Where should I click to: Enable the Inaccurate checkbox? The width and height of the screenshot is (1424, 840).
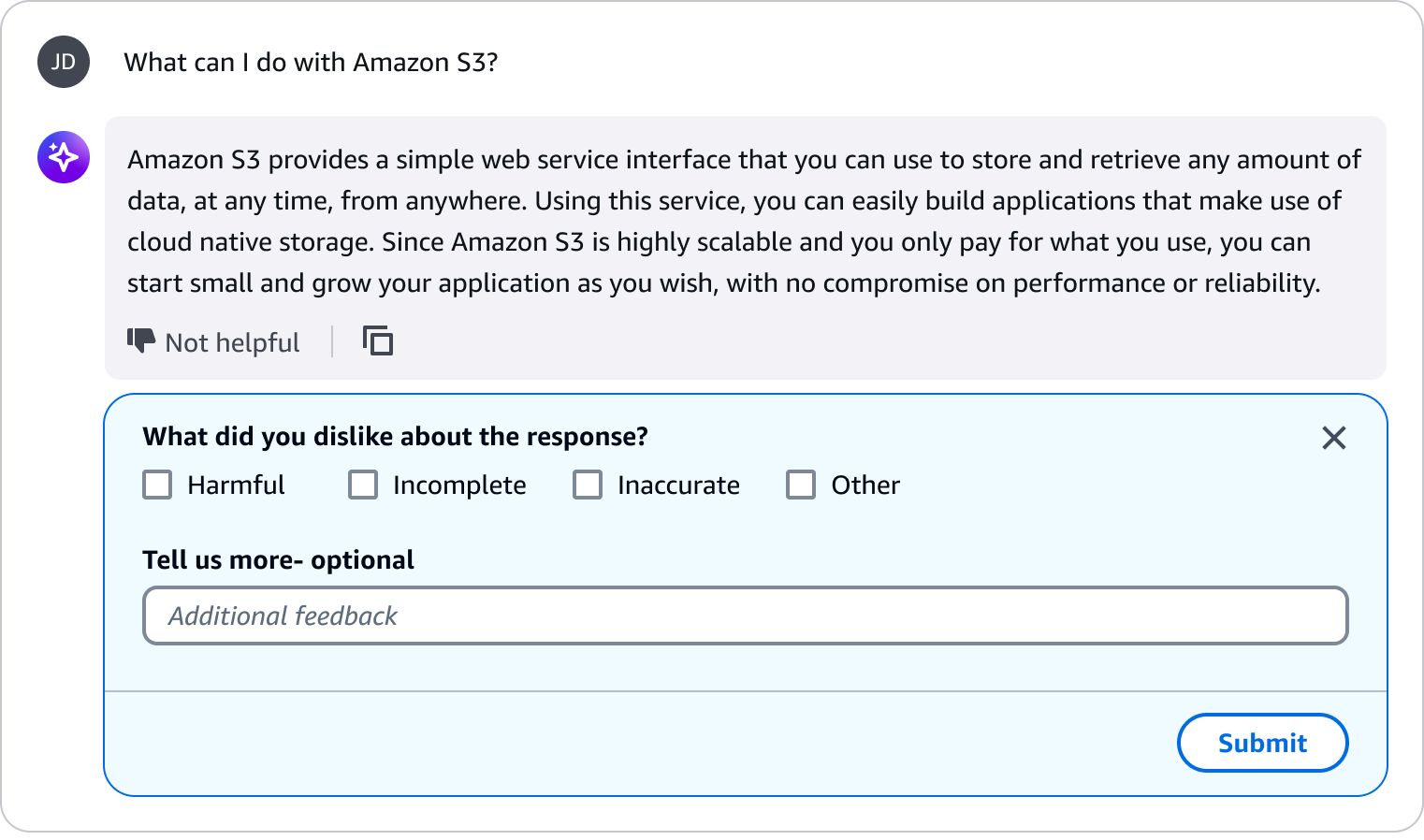tap(588, 485)
